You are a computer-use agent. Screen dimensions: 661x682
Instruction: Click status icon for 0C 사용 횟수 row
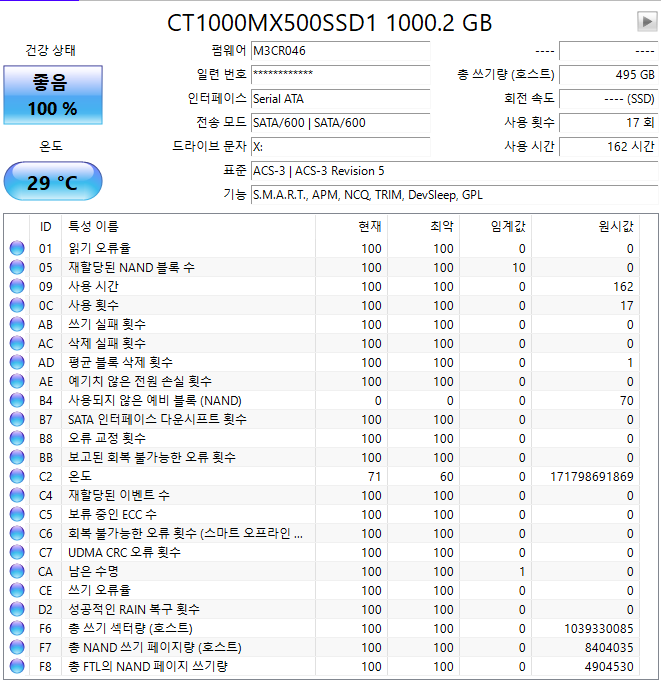click(x=17, y=305)
